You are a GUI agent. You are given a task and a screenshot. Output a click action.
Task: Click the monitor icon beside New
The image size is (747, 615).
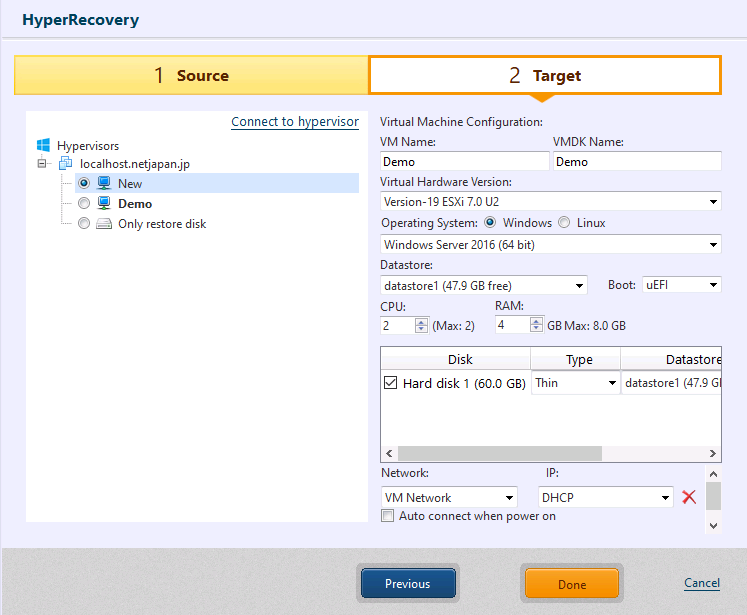[x=104, y=184]
